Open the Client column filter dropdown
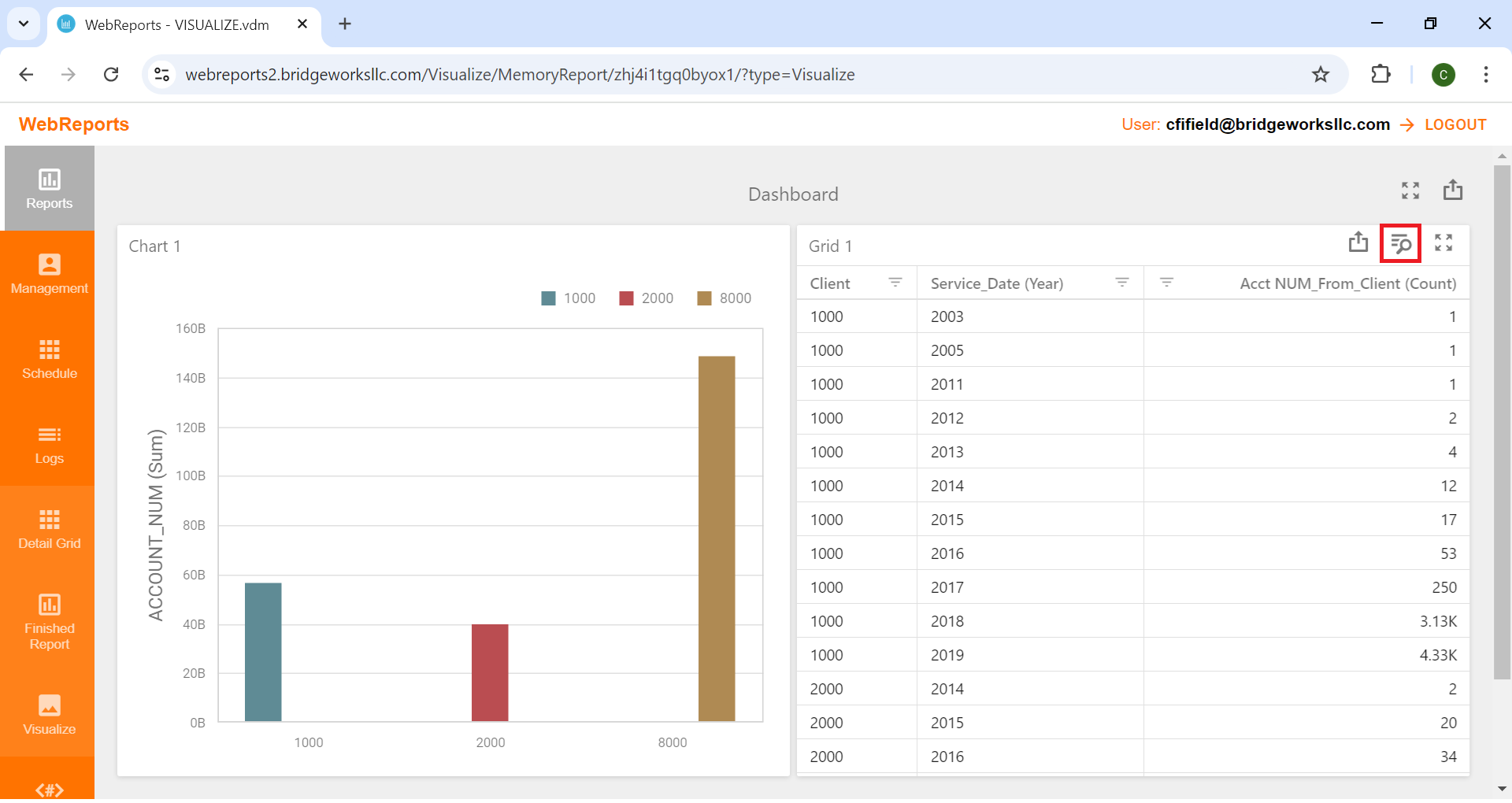The height and width of the screenshot is (803, 1512). (895, 282)
